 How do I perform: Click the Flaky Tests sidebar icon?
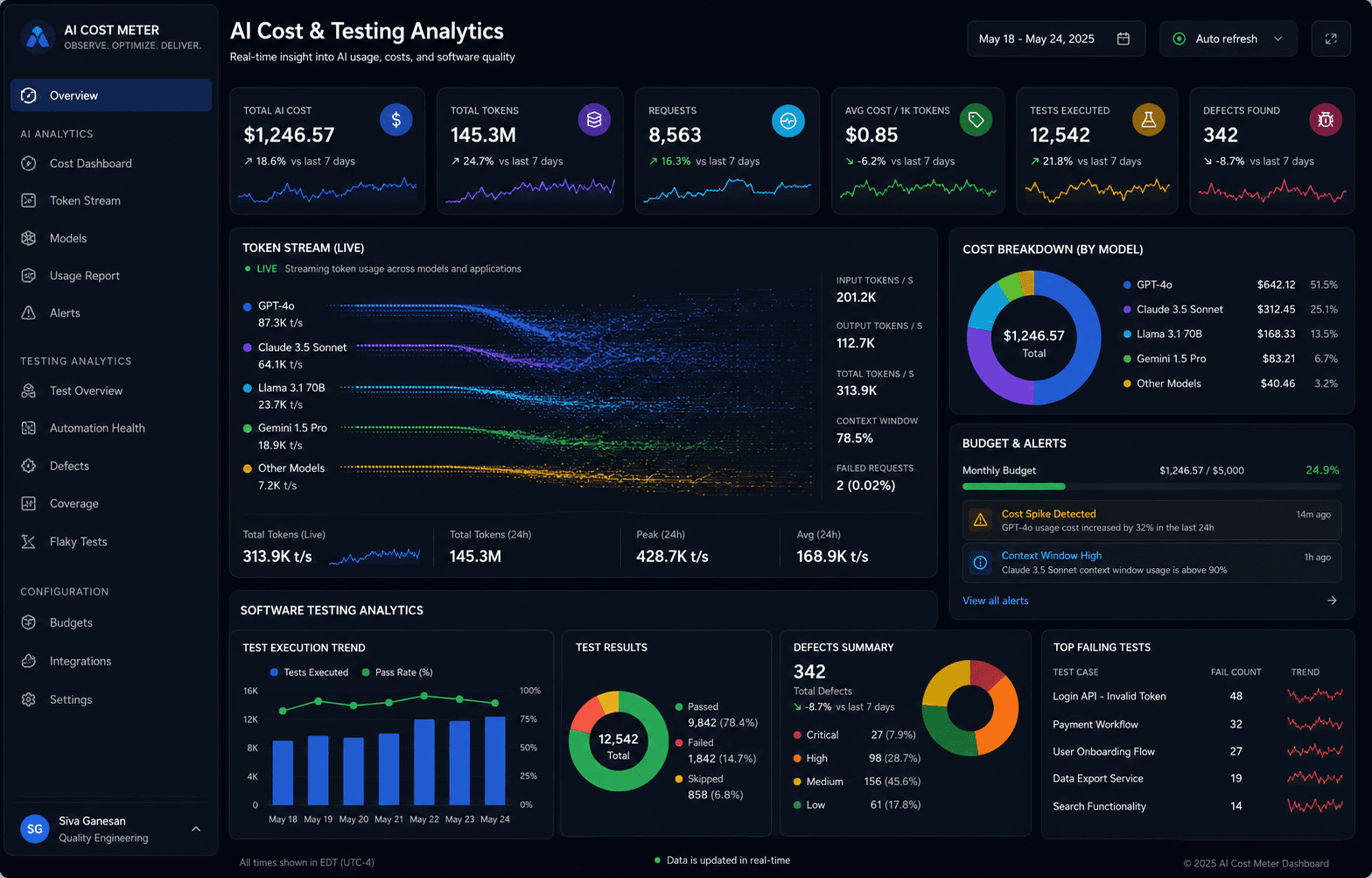coord(29,542)
